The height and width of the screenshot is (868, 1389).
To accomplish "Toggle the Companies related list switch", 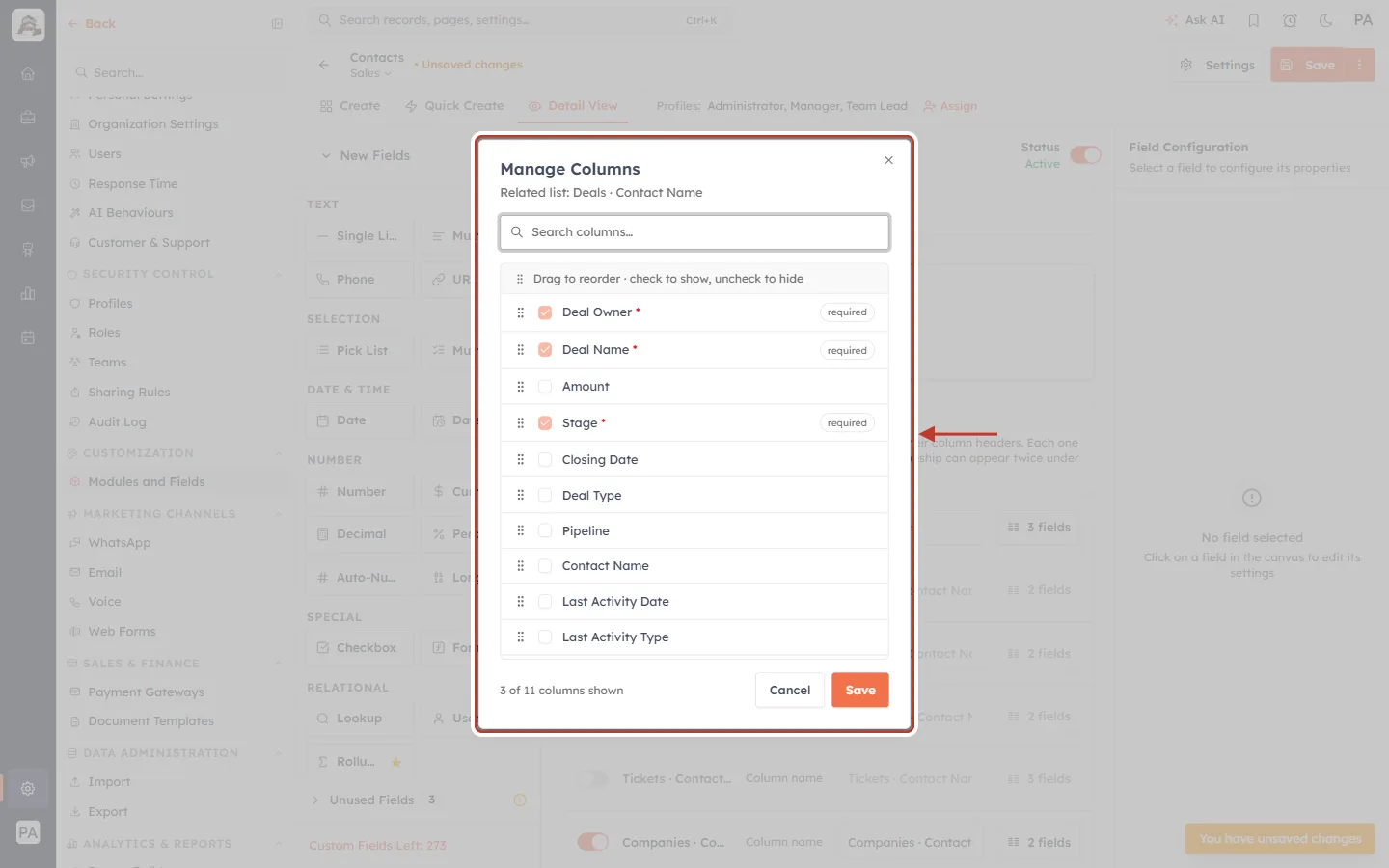I will tap(593, 842).
